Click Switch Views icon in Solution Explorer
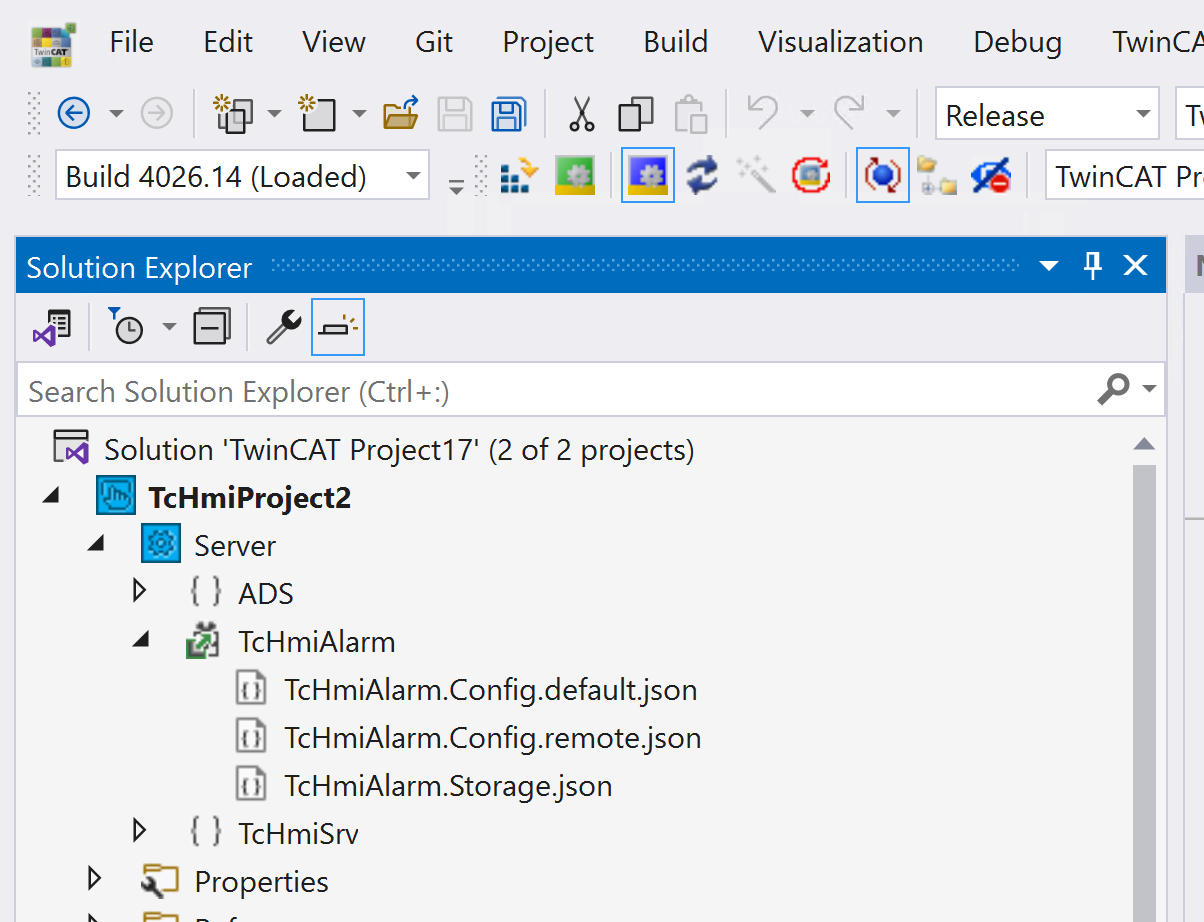The height and width of the screenshot is (922, 1204). pyautogui.click(x=52, y=327)
